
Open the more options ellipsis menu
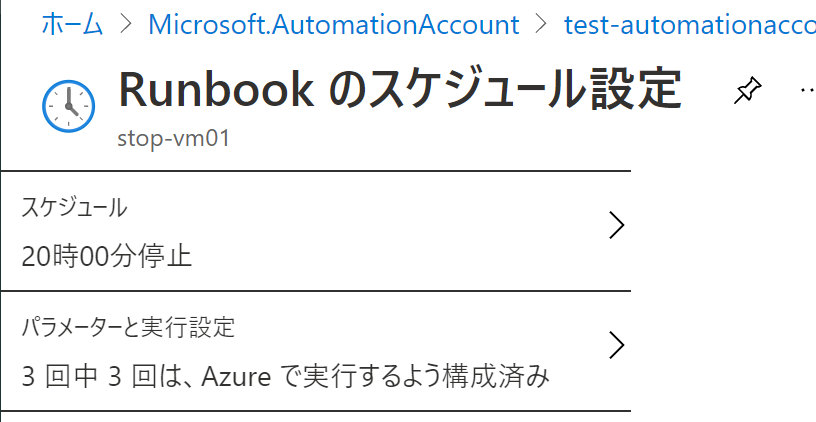[808, 90]
